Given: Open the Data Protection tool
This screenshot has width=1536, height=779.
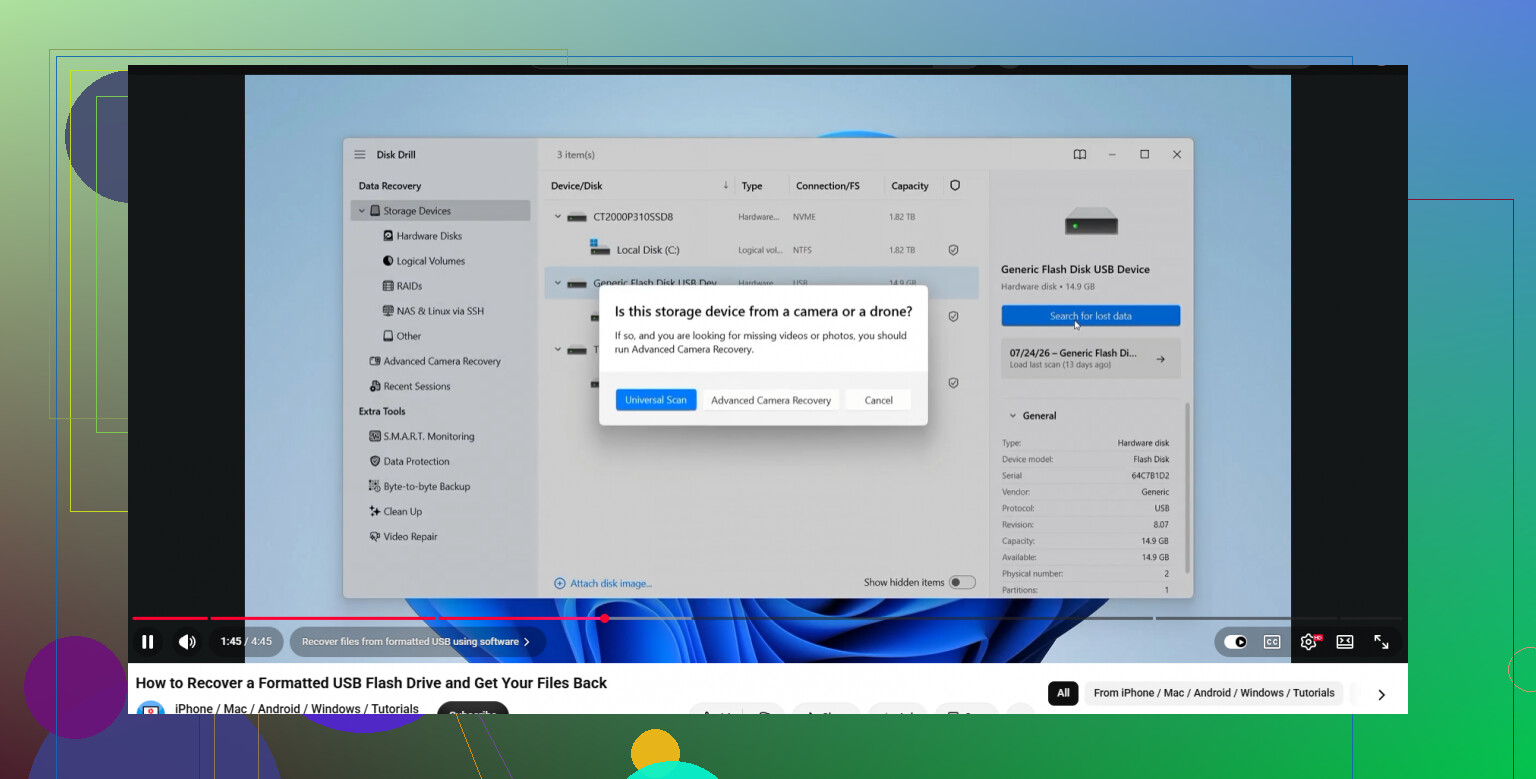Looking at the screenshot, I should (x=410, y=461).
